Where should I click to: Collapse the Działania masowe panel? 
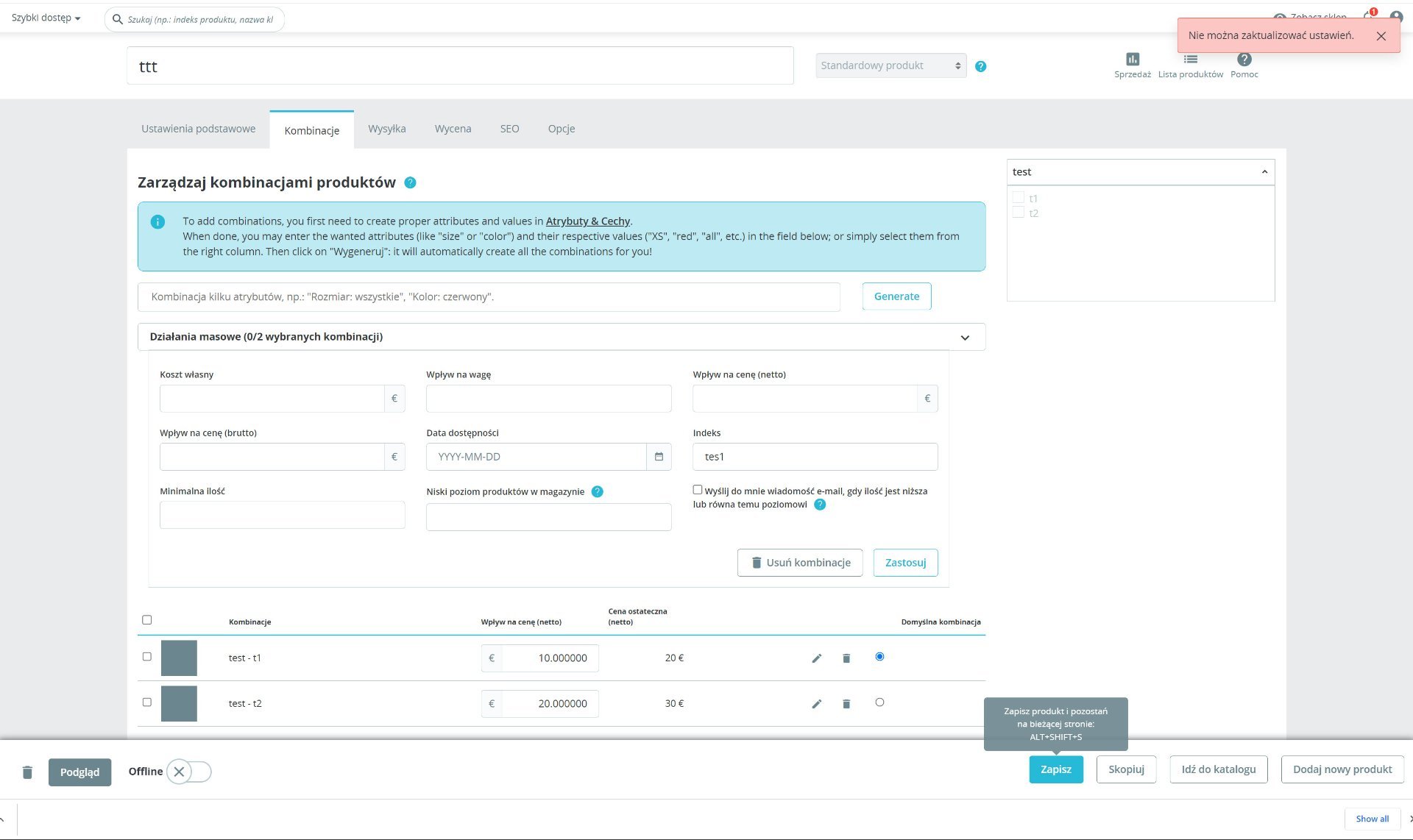(x=965, y=338)
